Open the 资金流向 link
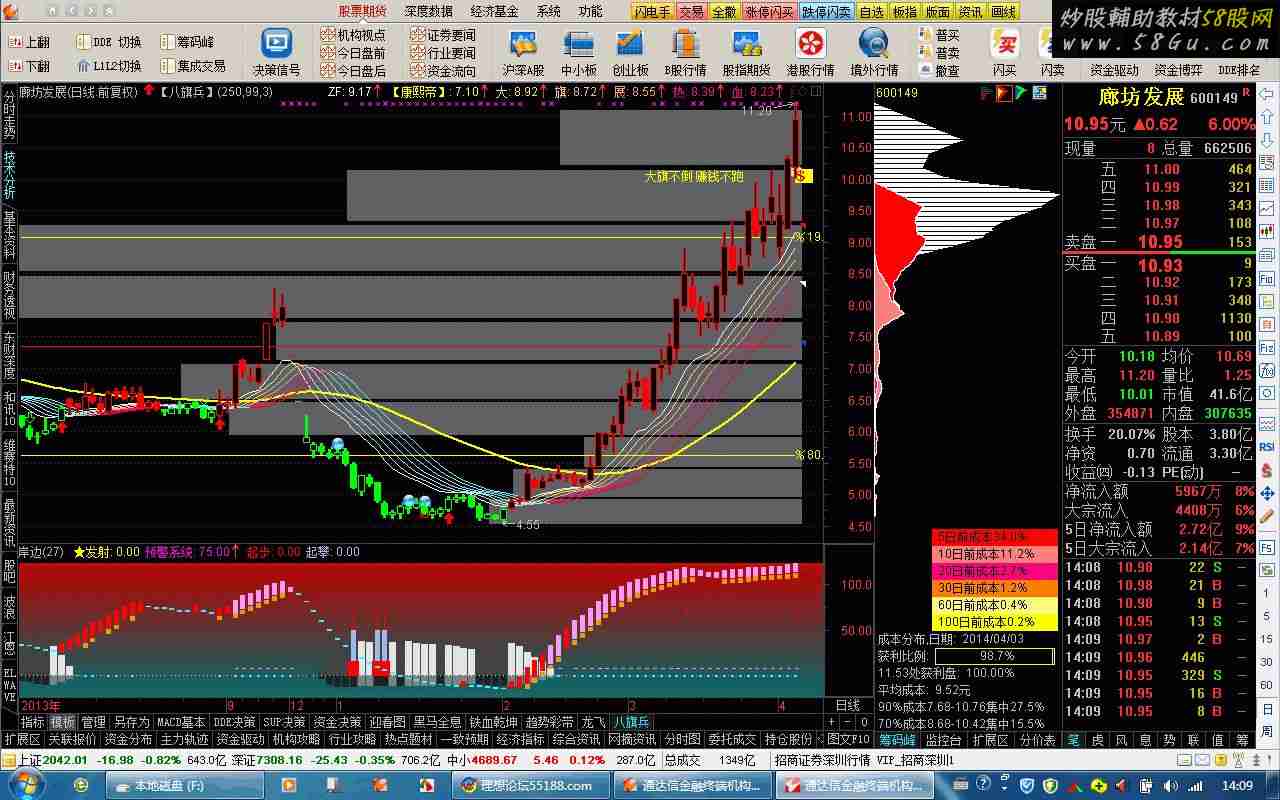1280x800 pixels. (x=444, y=71)
